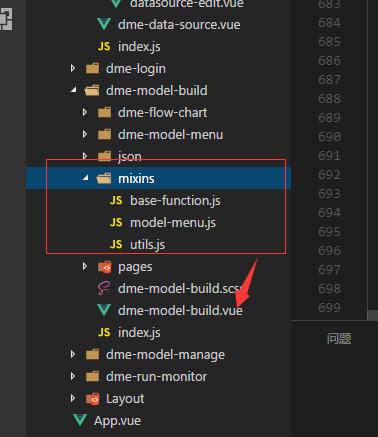Screen dimensions: 378x437
Task: Expand the dme-model-menu folder
Action: (85, 134)
